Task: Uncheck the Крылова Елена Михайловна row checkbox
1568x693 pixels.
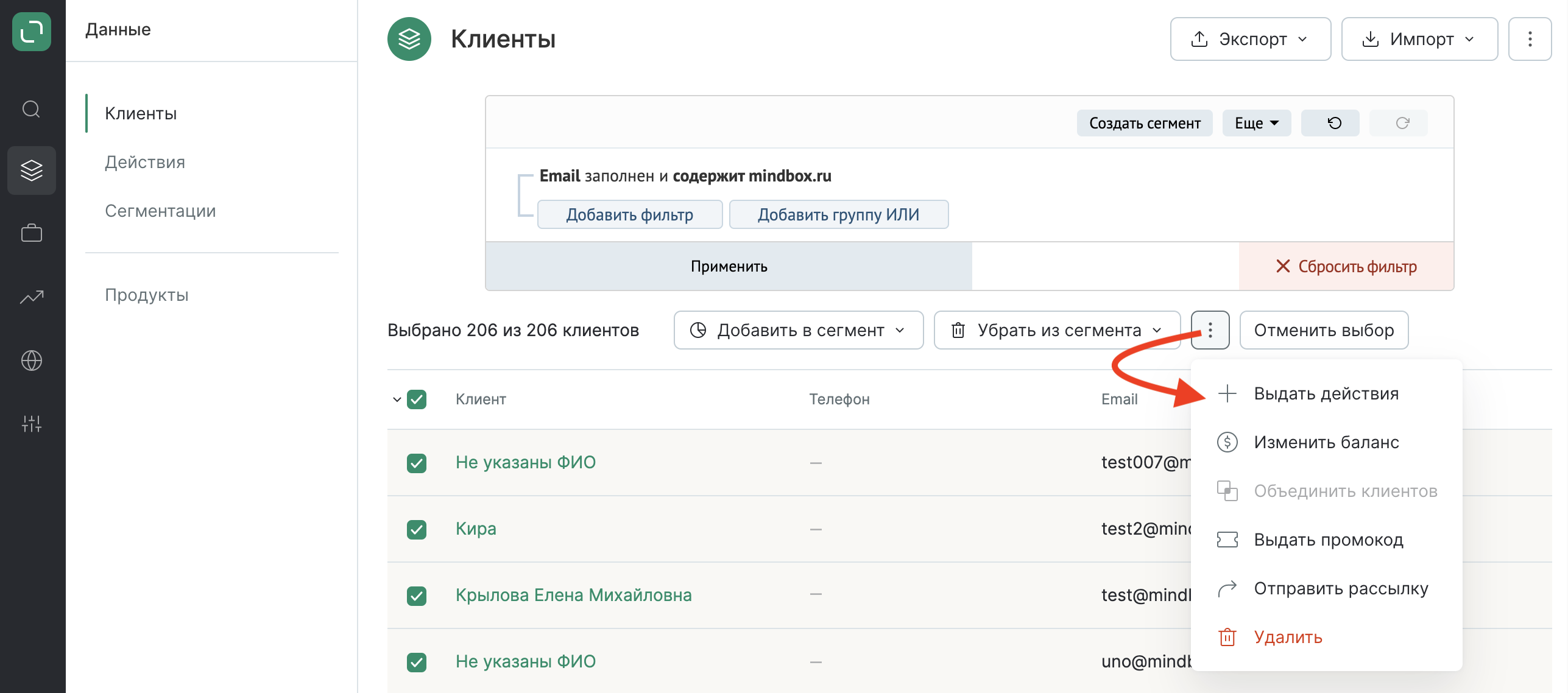Action: coord(417,596)
